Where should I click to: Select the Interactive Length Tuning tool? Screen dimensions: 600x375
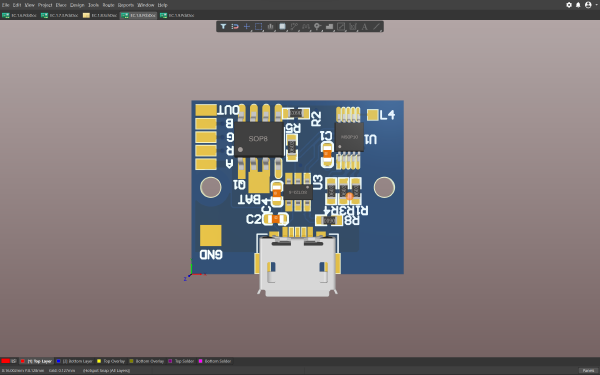point(305,26)
